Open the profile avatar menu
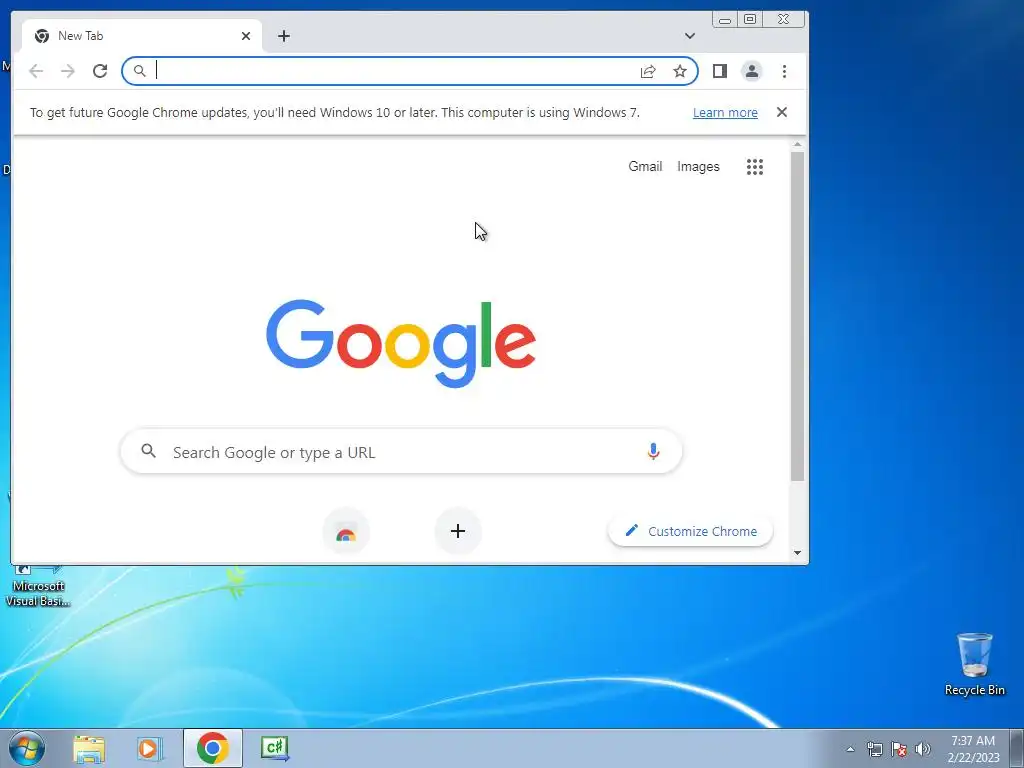 (752, 71)
